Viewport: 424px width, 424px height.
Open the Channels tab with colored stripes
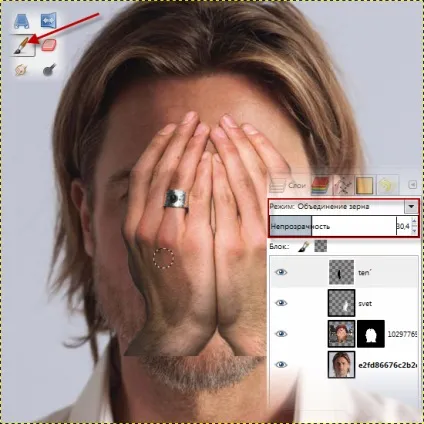click(x=320, y=186)
